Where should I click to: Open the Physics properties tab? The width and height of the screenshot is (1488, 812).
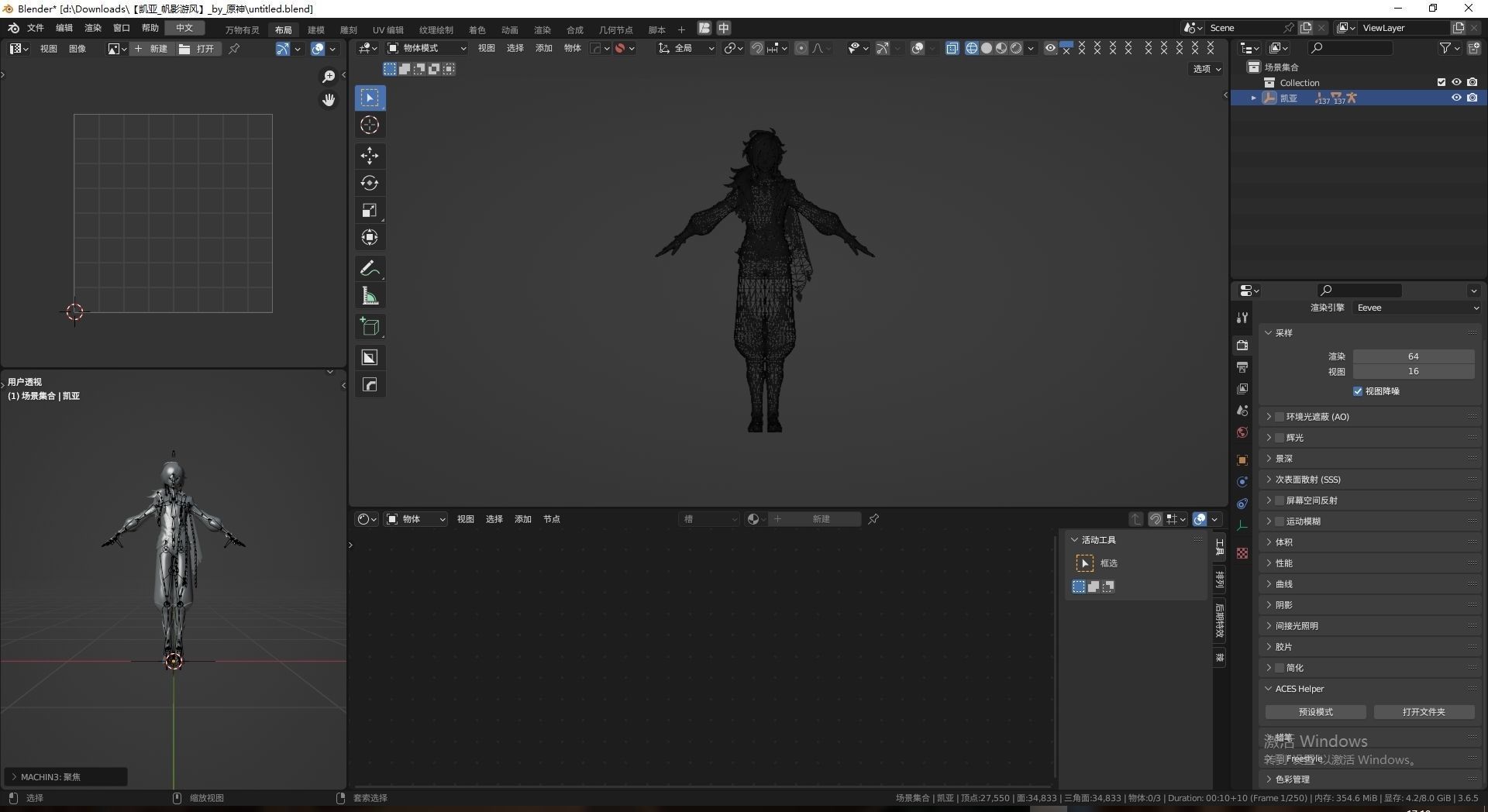point(1242,481)
